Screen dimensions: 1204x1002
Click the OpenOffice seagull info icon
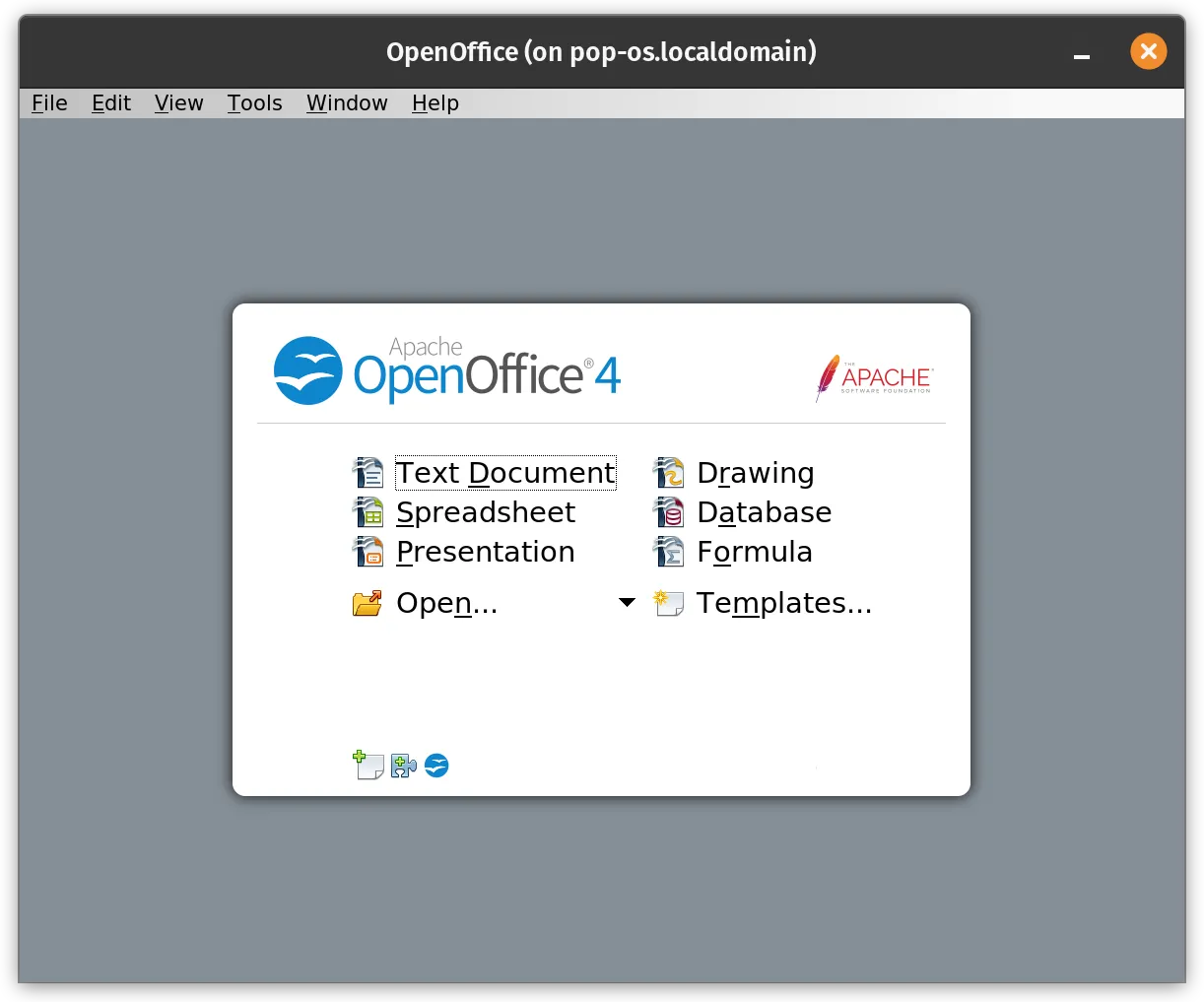pyautogui.click(x=435, y=765)
